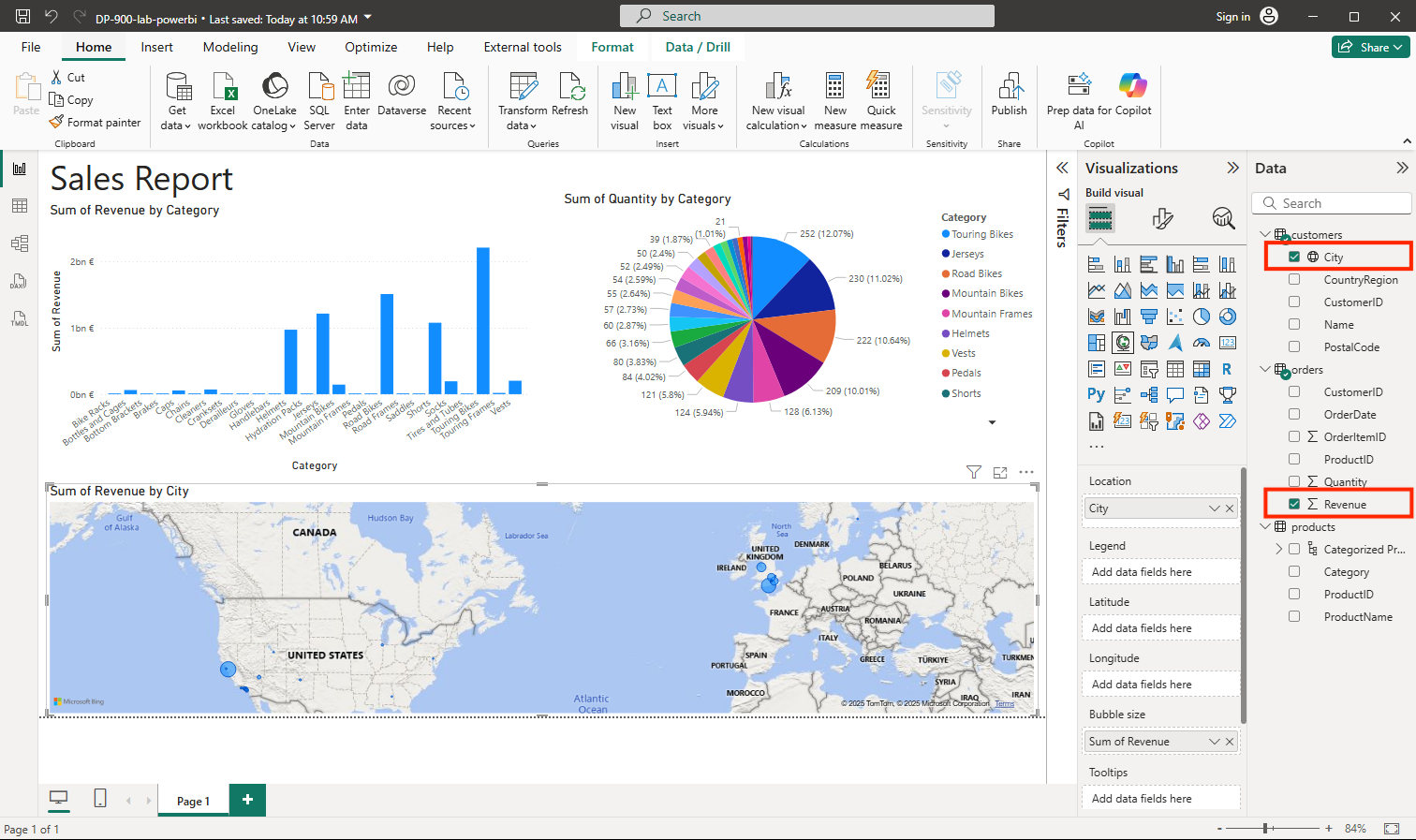Check the ProductName field checkbox
Image resolution: width=1416 pixels, height=840 pixels.
click(1294, 616)
